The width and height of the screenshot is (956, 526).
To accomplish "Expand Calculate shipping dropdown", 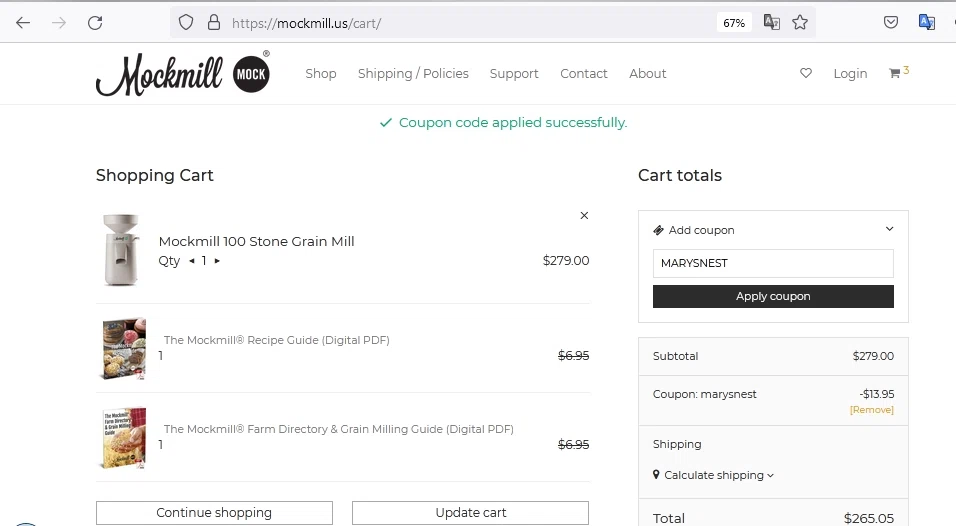I will click(719, 475).
